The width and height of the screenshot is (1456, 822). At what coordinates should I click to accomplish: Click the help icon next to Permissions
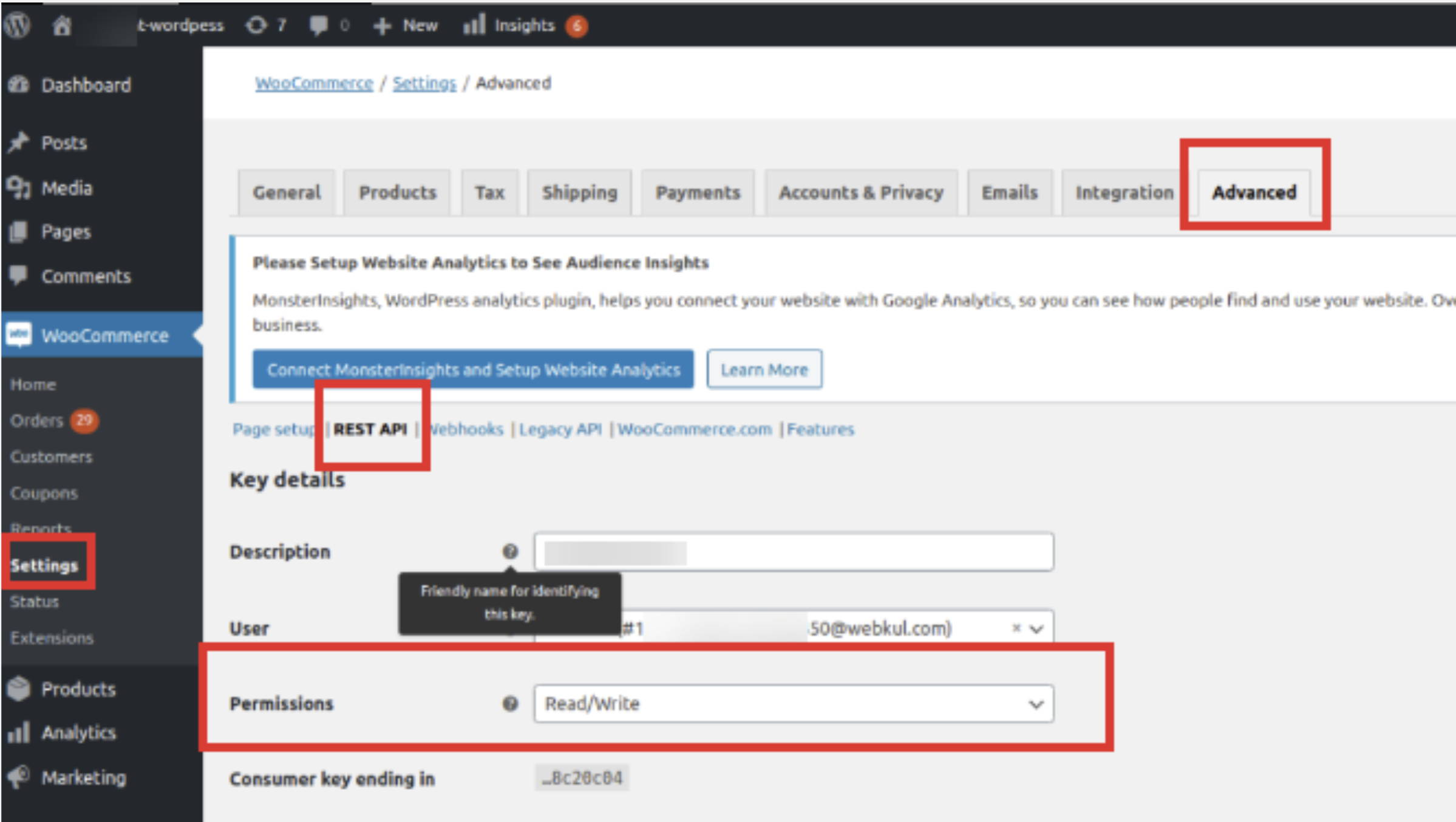click(x=510, y=704)
